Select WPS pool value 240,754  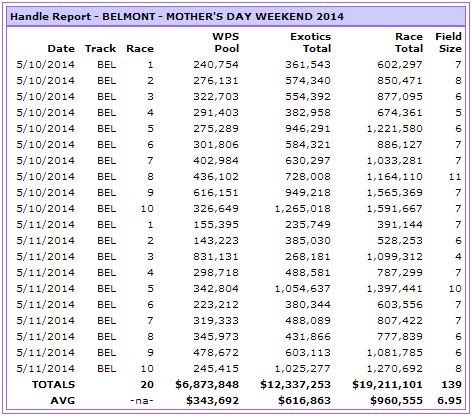216,65
